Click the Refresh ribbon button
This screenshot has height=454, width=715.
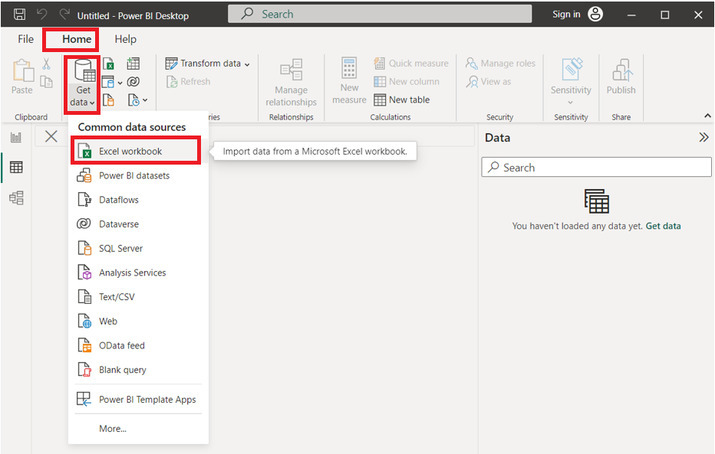(188, 82)
